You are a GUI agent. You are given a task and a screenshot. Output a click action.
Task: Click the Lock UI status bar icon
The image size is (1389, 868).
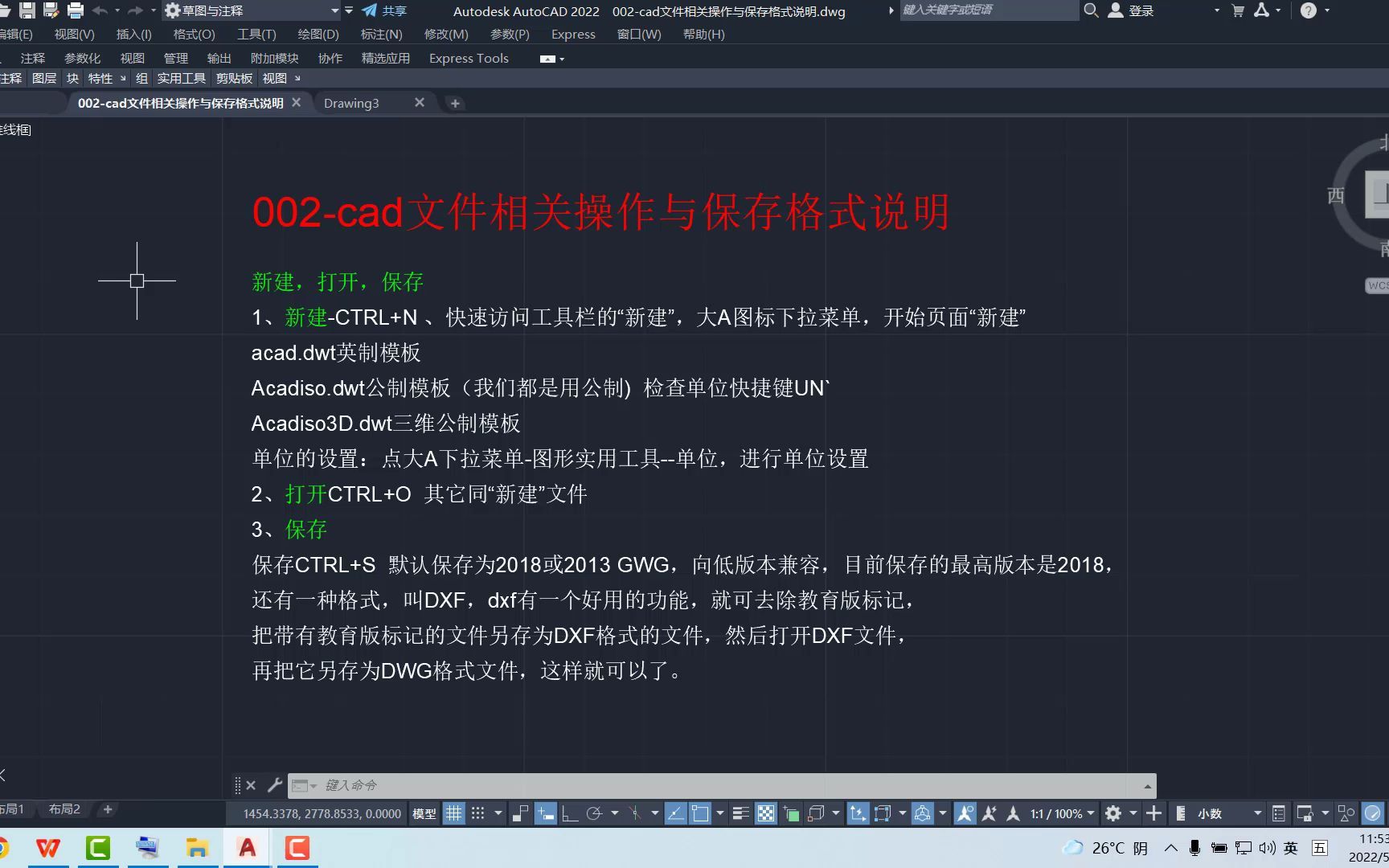1305,813
